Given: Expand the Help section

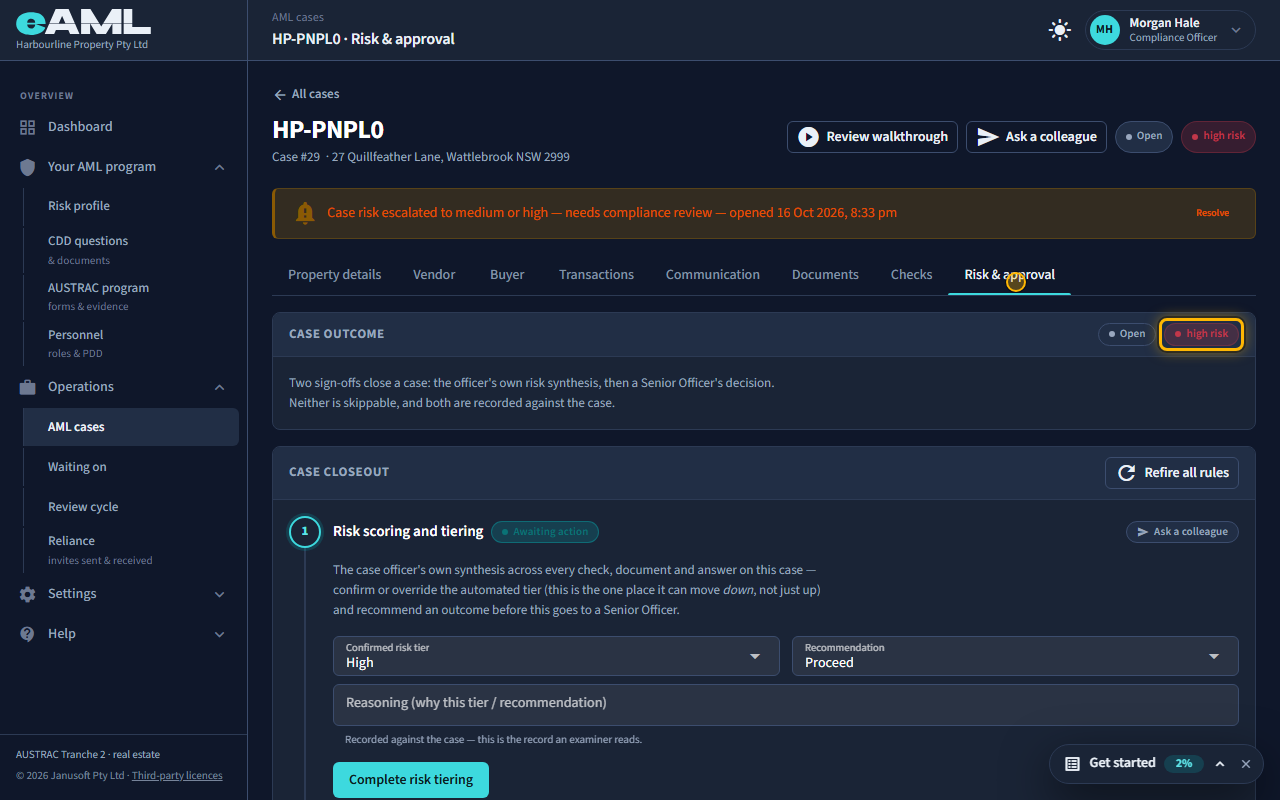Looking at the screenshot, I should tap(220, 634).
